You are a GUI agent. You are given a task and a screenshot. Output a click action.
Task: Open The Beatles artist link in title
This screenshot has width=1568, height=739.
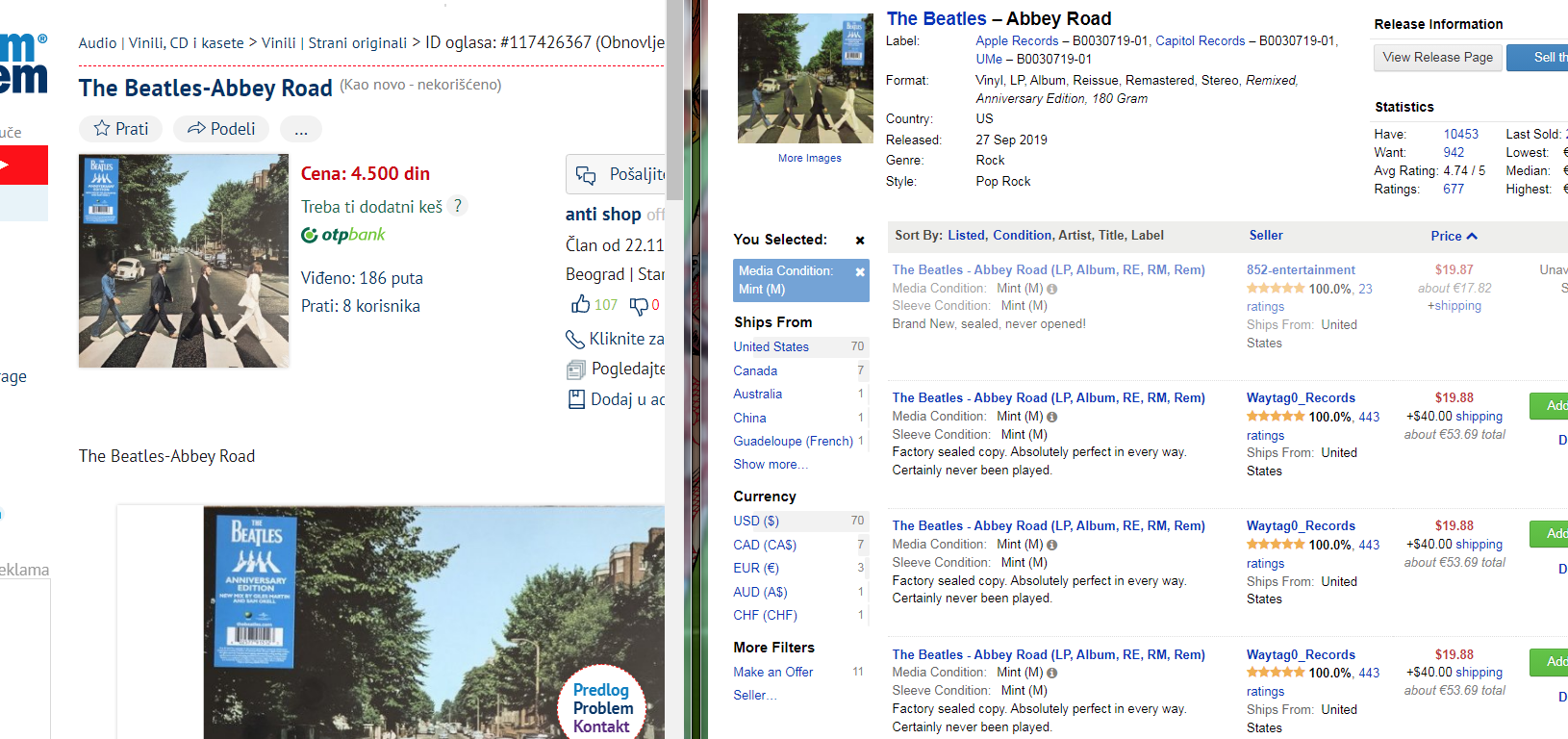(x=936, y=18)
